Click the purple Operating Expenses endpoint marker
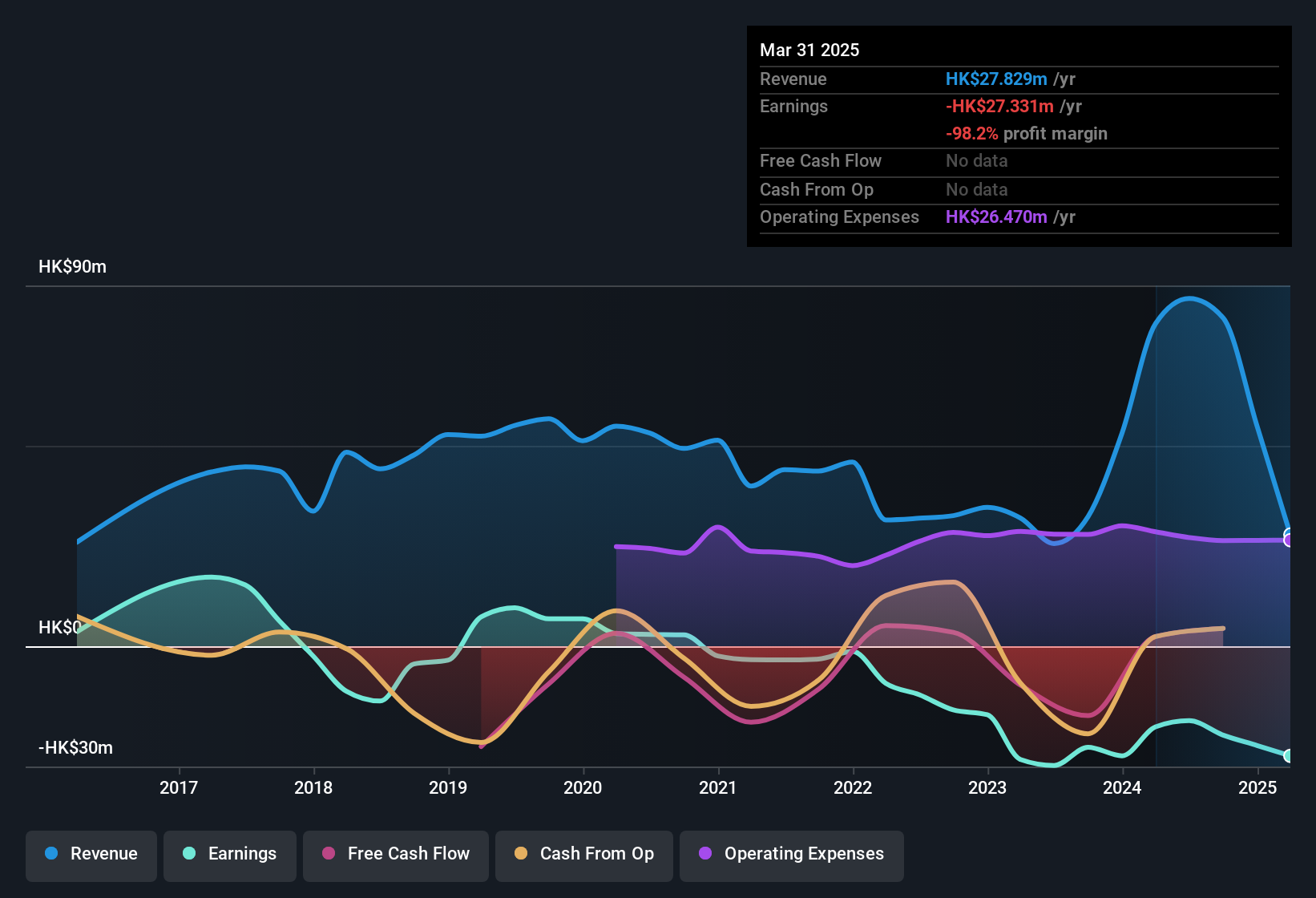Screen dimensions: 1316x898 (1288, 540)
